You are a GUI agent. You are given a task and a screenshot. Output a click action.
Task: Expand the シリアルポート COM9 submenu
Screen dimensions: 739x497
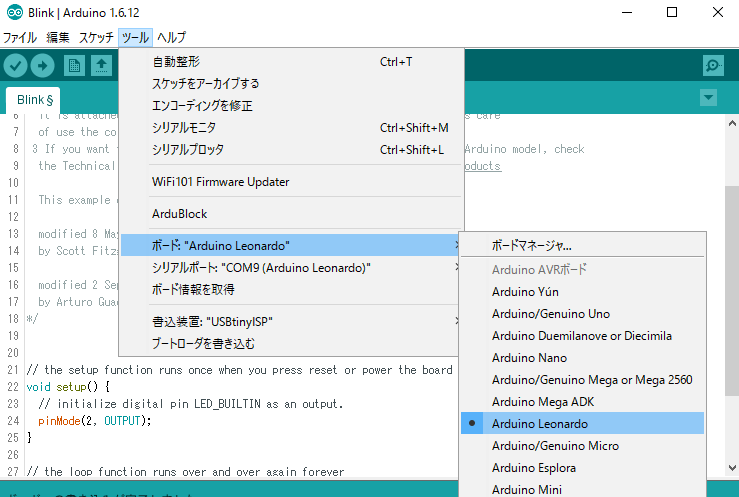coord(290,268)
